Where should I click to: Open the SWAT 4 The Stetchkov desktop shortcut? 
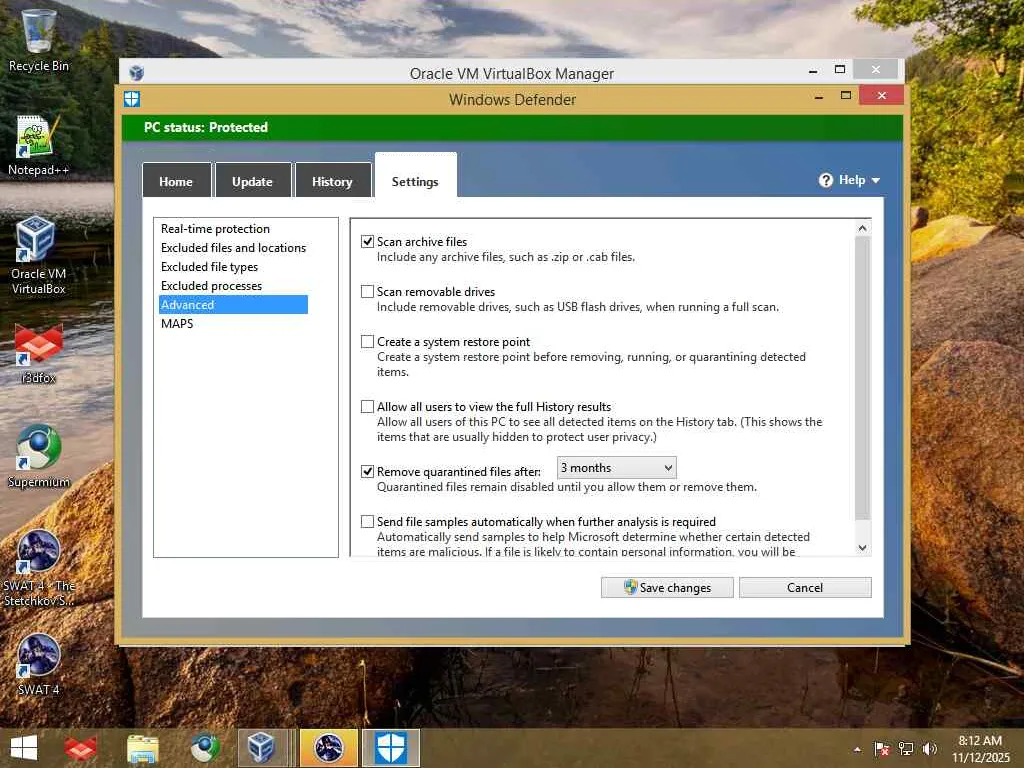[x=38, y=567]
